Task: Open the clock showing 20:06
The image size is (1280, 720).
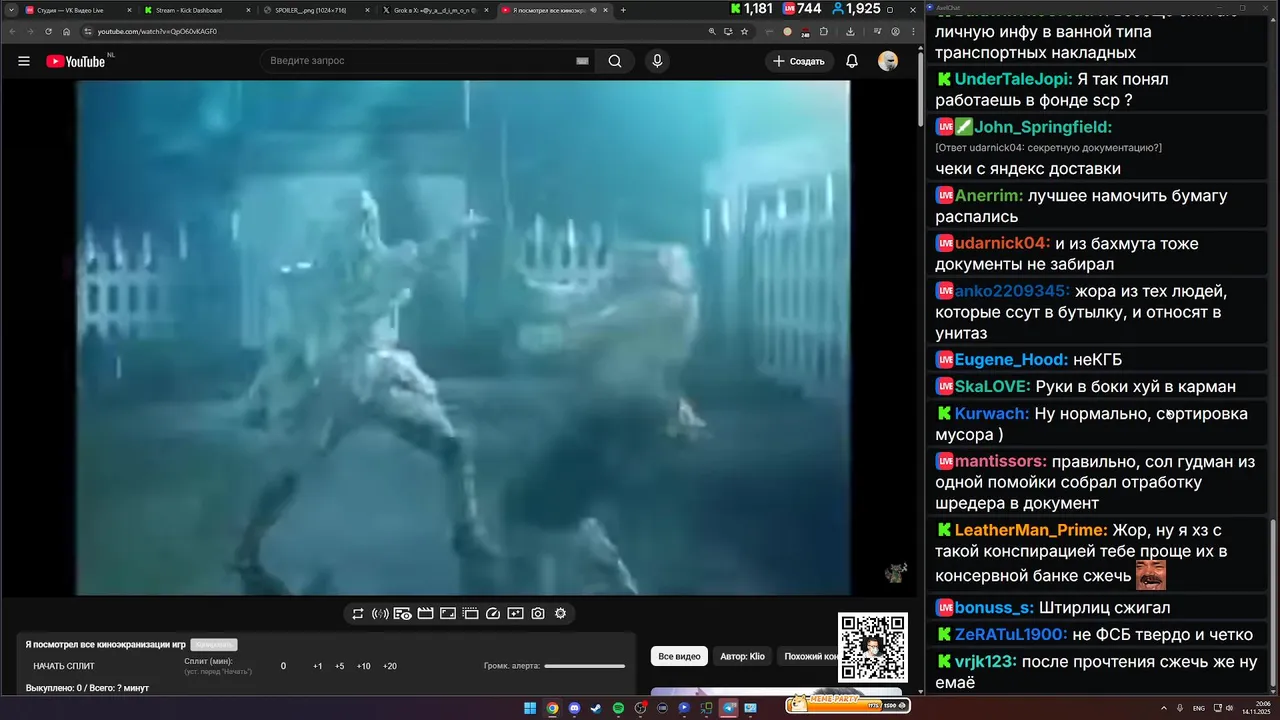Action: click(x=1254, y=708)
